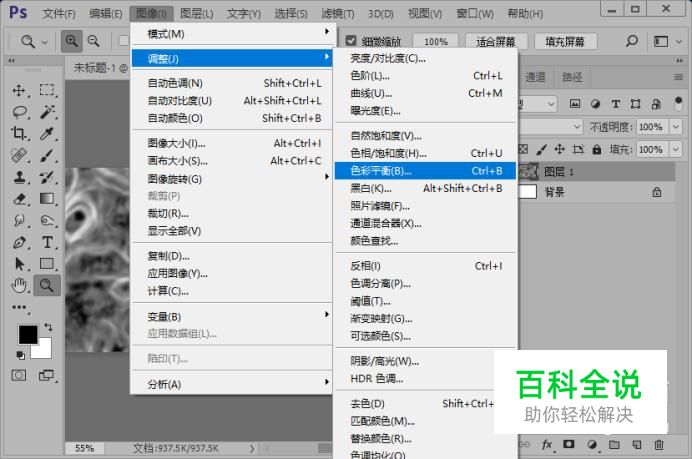The height and width of the screenshot is (459, 692).
Task: Click the create new layer icon
Action: point(636,444)
